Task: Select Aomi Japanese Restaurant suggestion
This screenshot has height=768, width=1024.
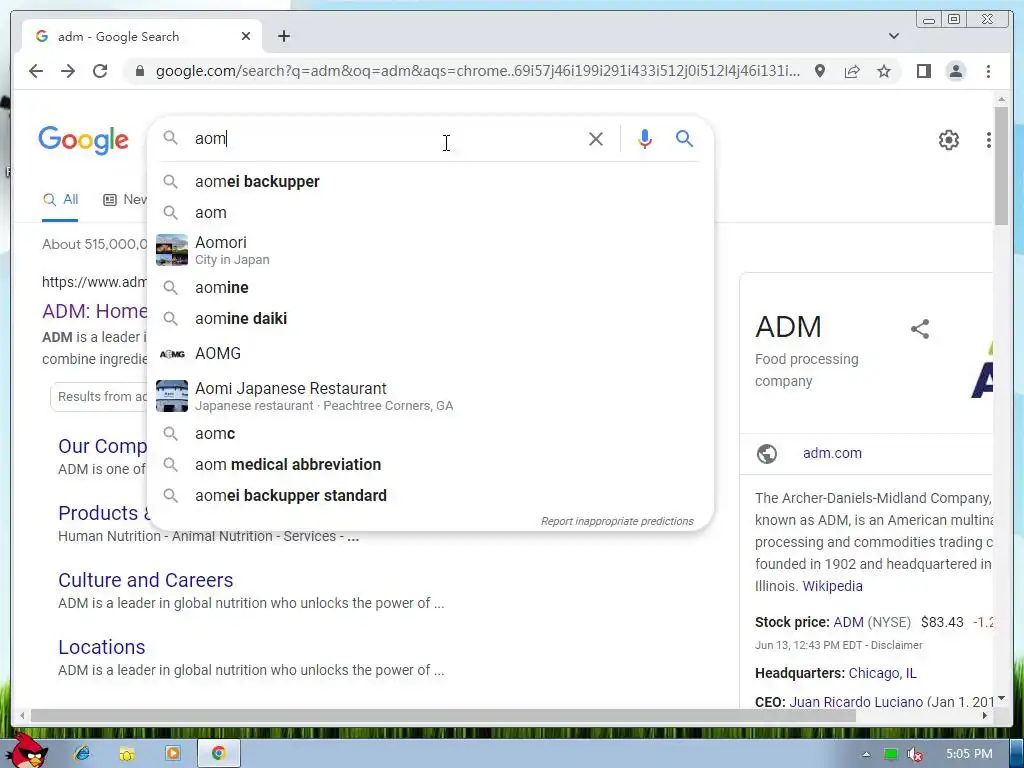Action: (431, 396)
